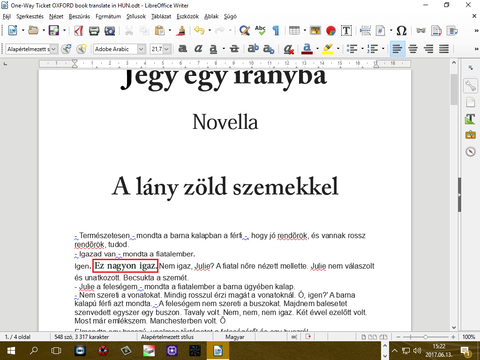
Task: Open font color dropdown arrow
Action: click(x=317, y=49)
